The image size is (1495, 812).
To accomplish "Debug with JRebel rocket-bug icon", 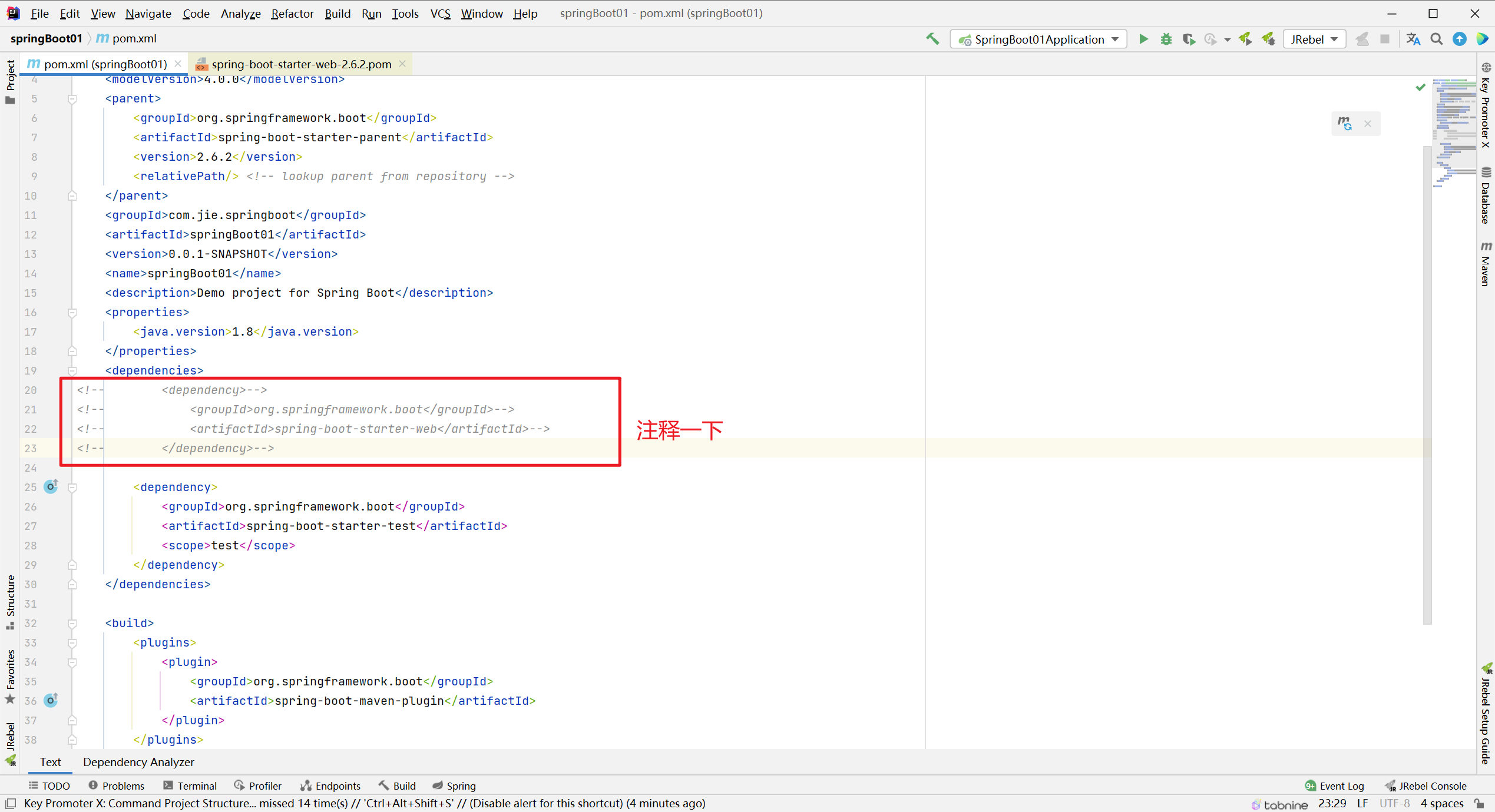I will tap(1268, 39).
